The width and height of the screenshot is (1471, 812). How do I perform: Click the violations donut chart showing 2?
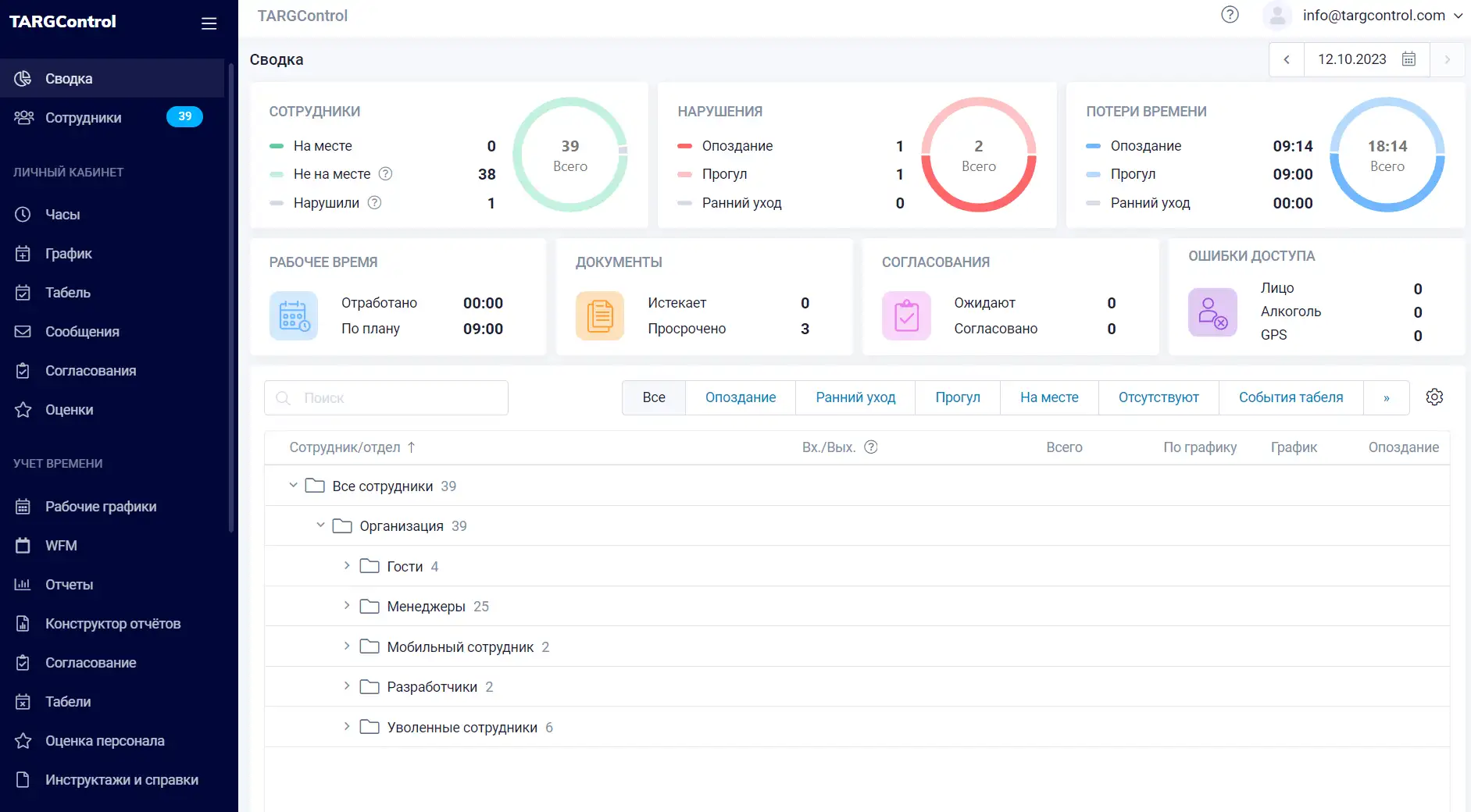[x=979, y=155]
